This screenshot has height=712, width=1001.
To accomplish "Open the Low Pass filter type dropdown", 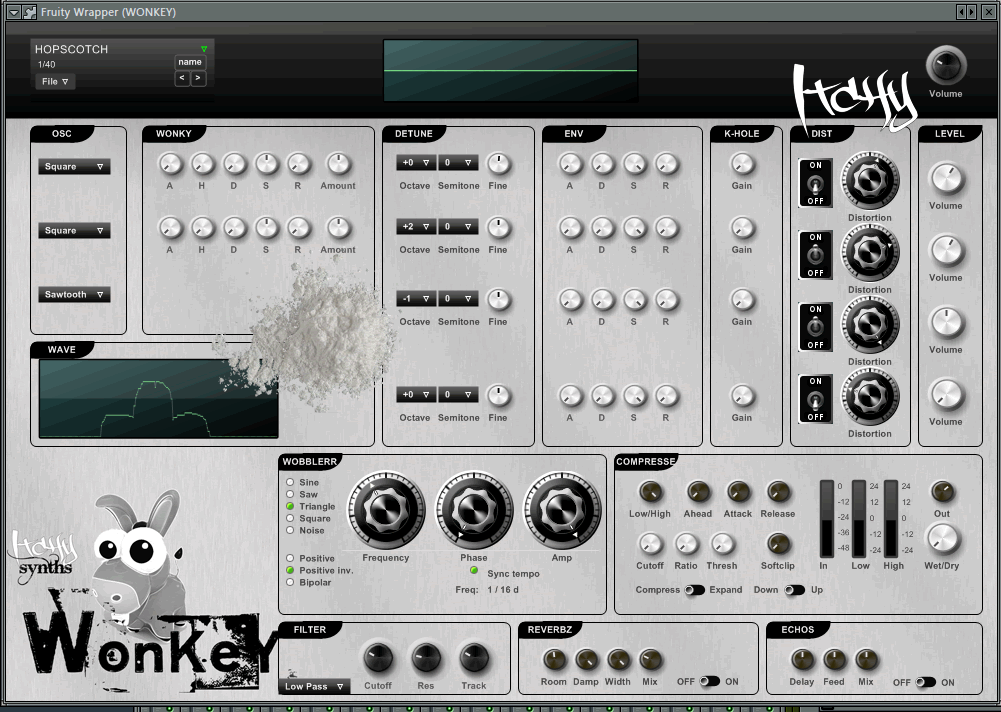I will click(314, 686).
